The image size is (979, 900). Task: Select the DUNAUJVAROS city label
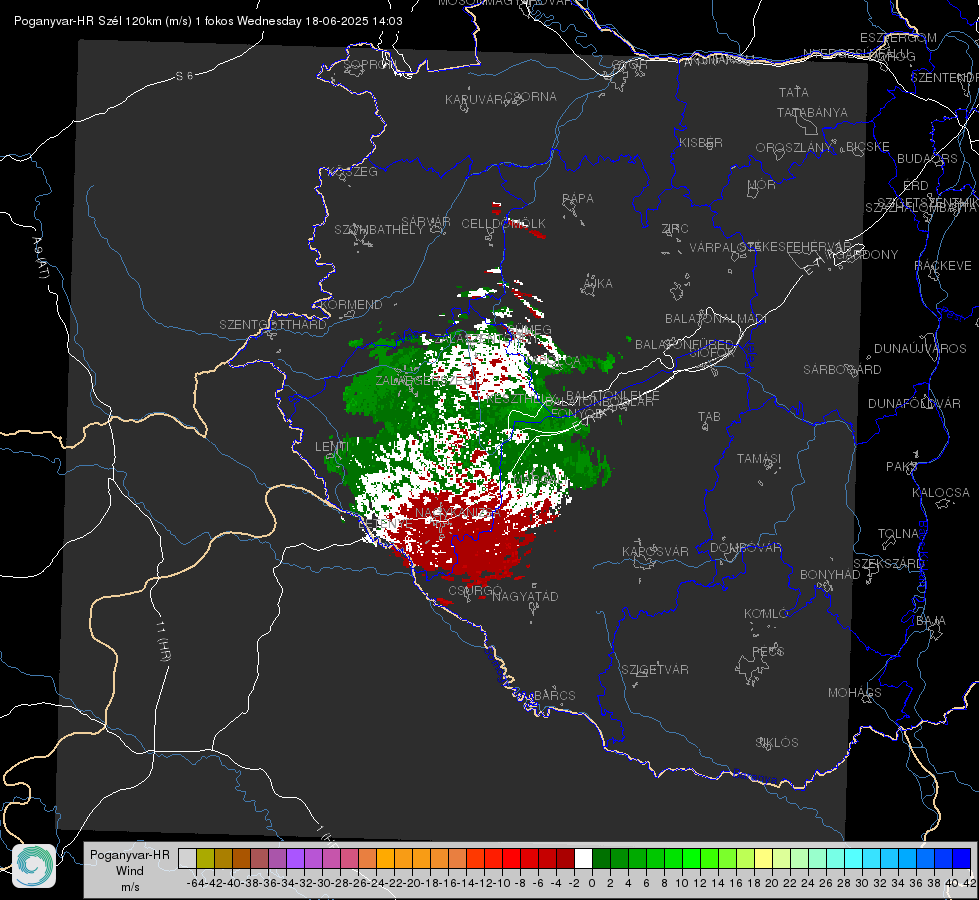point(920,349)
